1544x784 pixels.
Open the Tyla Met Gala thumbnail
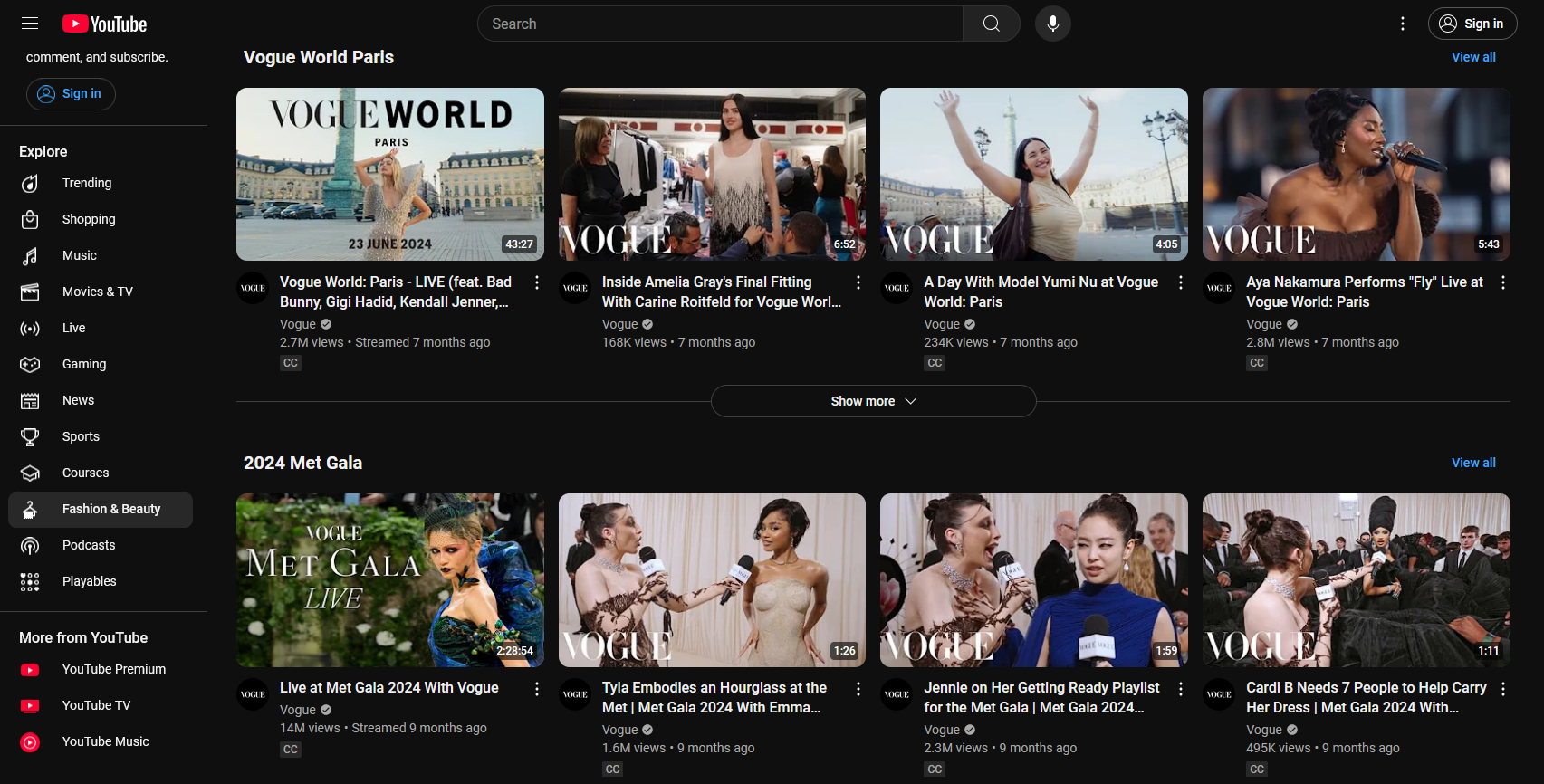pyautogui.click(x=712, y=580)
